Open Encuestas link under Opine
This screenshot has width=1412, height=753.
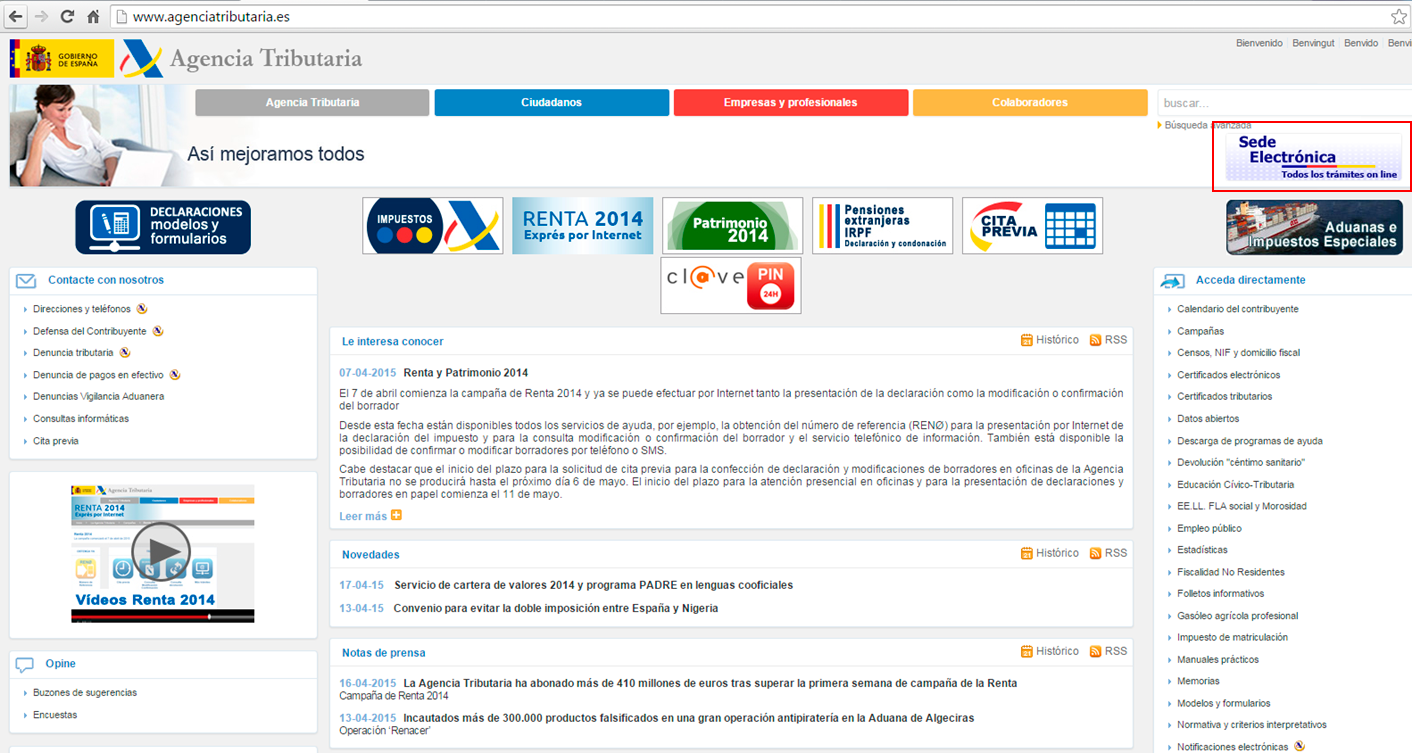(x=55, y=715)
